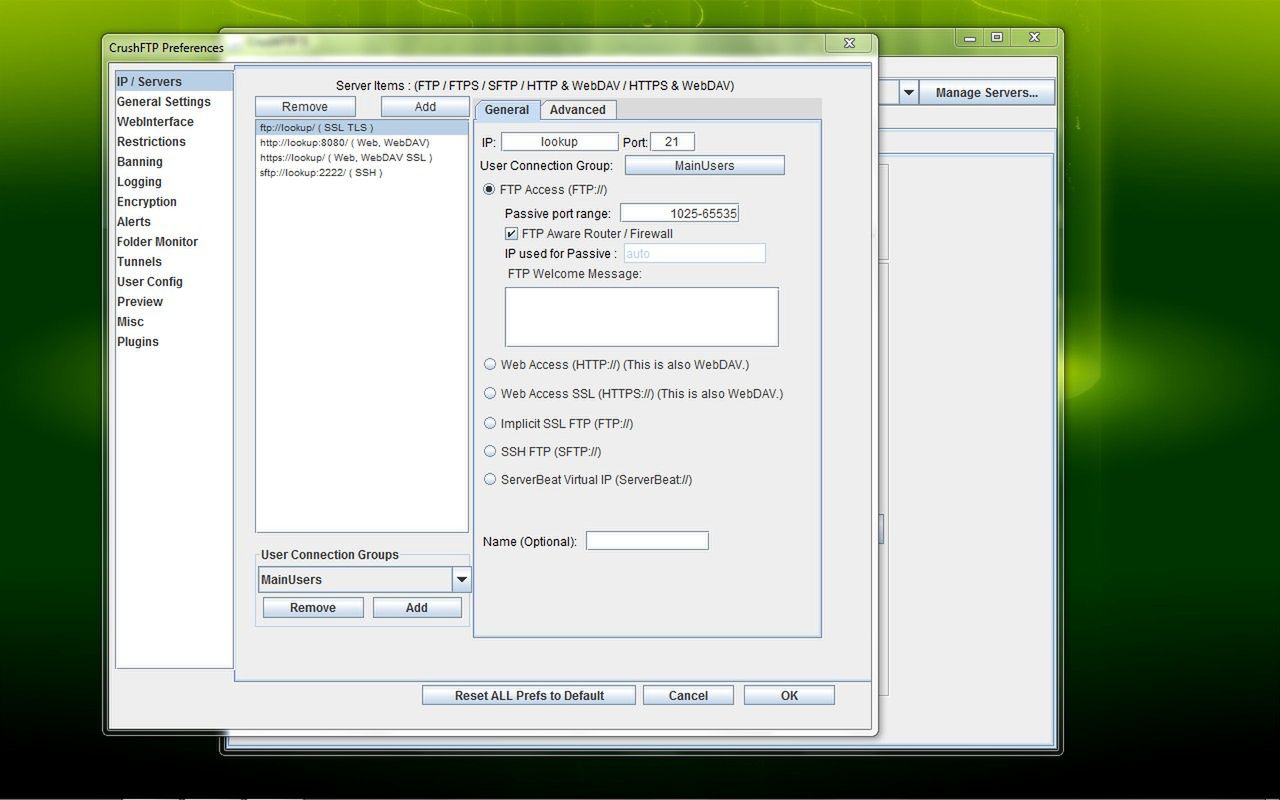
Task: Click Name (Optional) input field
Action: pos(647,541)
